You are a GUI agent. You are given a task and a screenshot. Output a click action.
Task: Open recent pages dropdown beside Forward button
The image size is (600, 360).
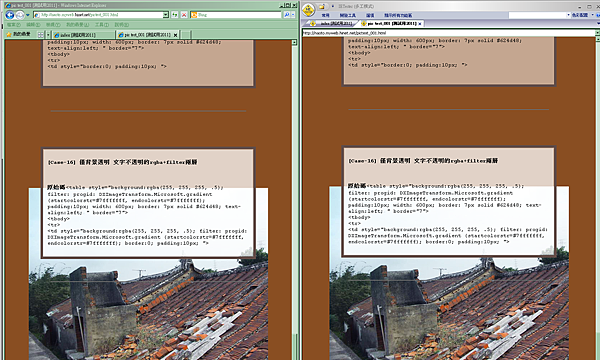28,15
